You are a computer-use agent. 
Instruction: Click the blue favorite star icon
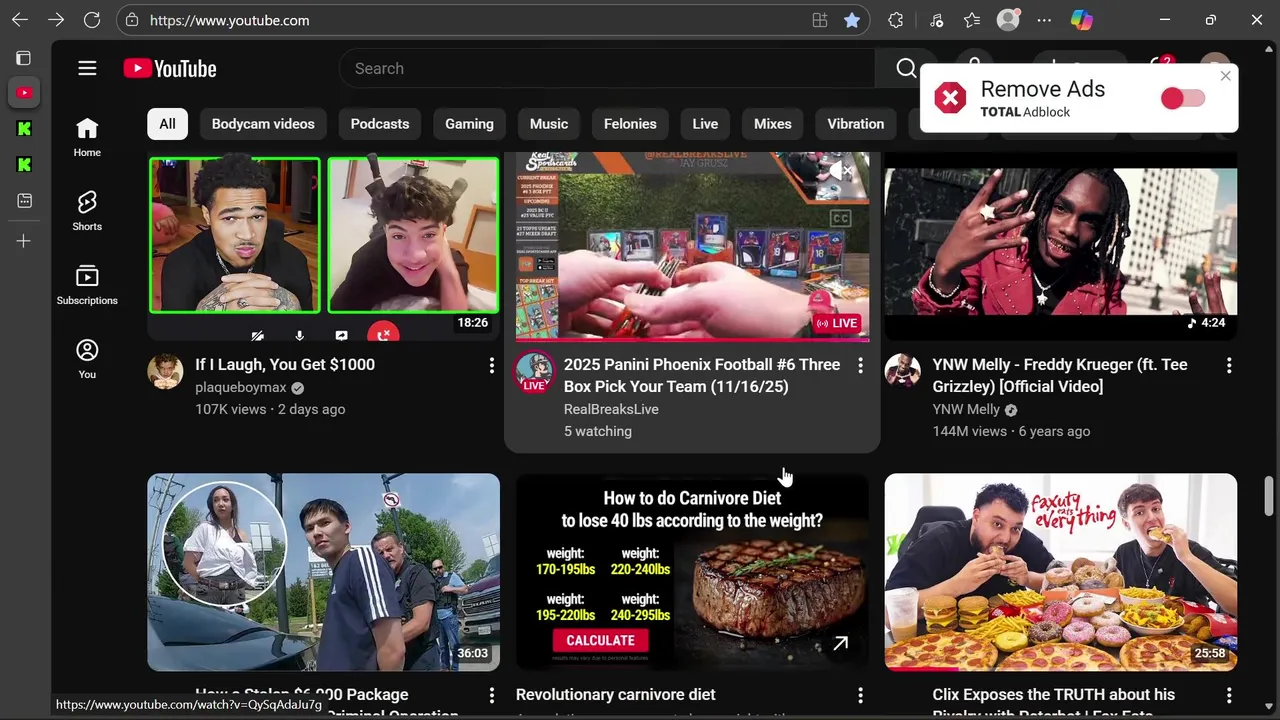[852, 20]
